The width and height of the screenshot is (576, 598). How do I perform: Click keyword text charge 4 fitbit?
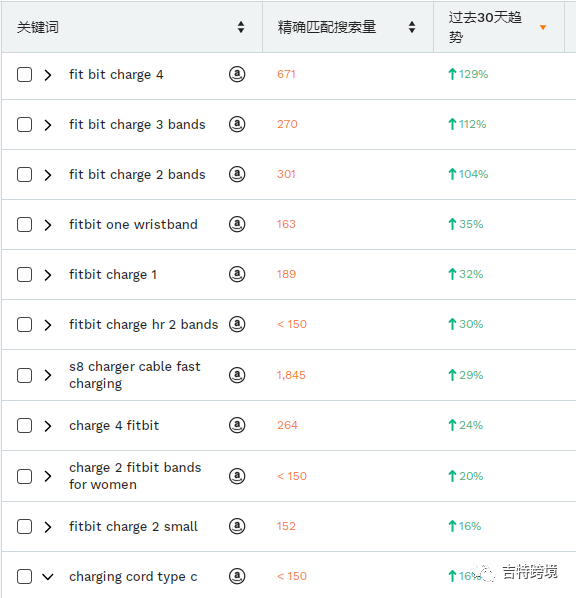click(x=114, y=425)
